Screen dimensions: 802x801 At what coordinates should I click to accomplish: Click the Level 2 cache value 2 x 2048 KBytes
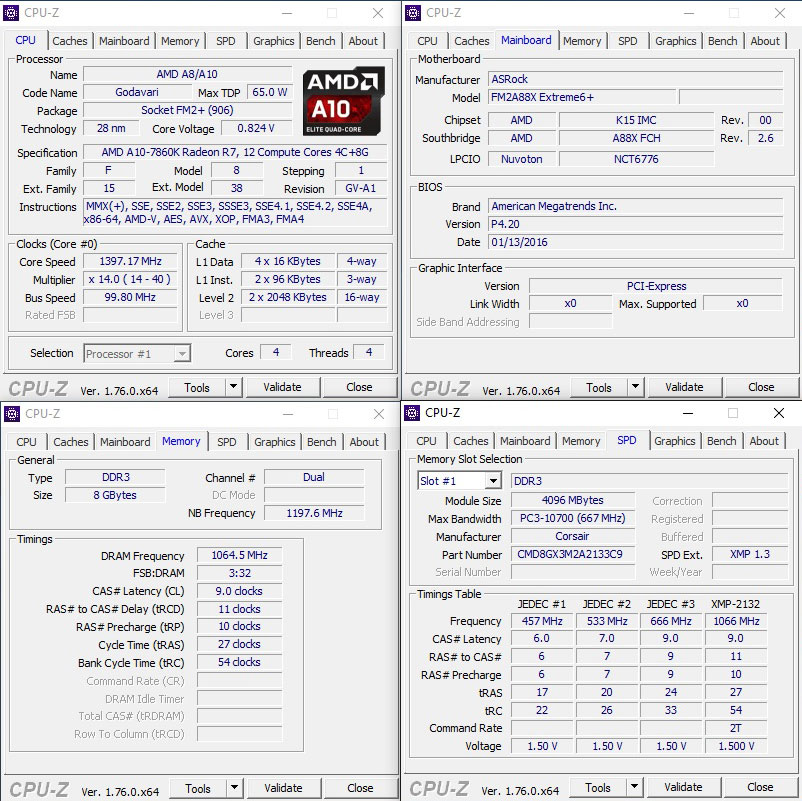pyautogui.click(x=288, y=297)
